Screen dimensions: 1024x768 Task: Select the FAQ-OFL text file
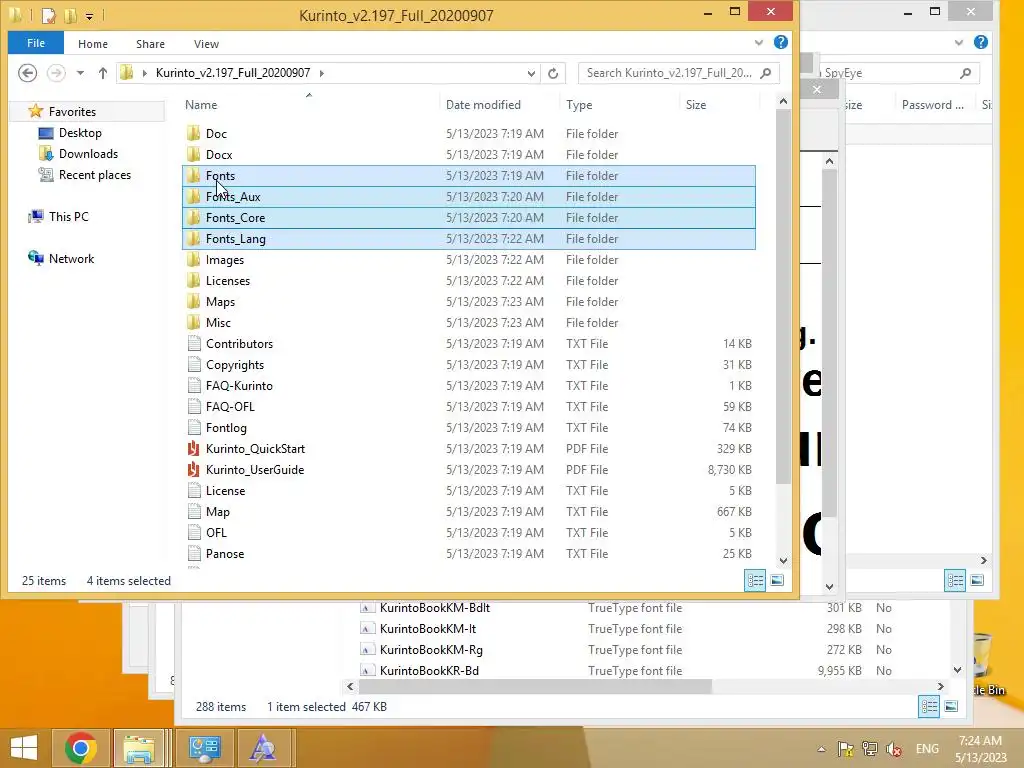468,406
